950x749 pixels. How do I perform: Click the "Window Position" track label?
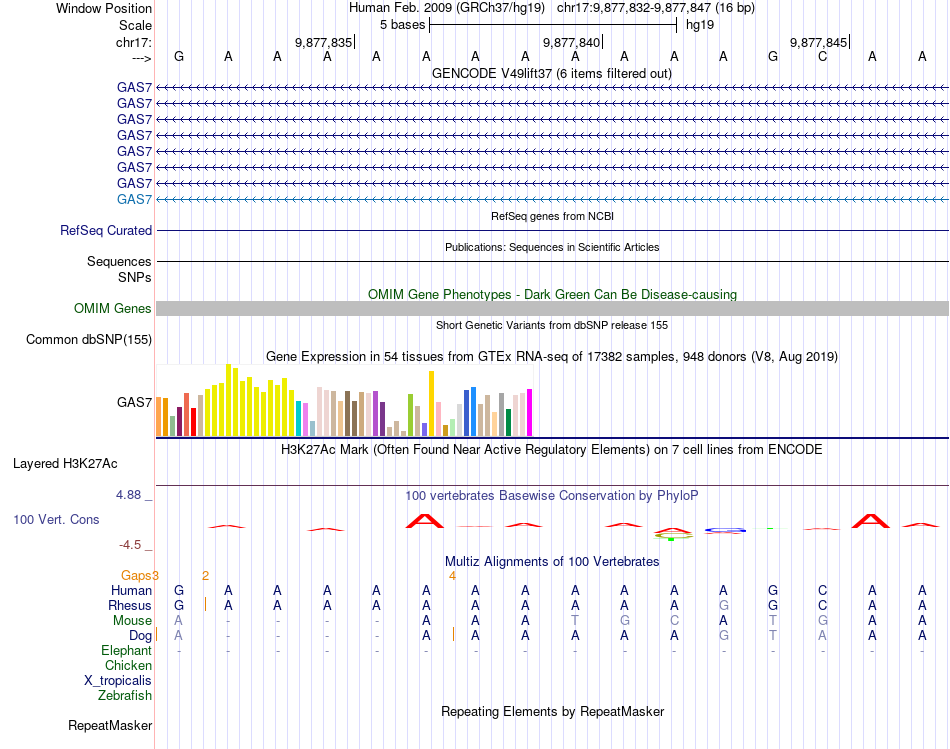[104, 8]
